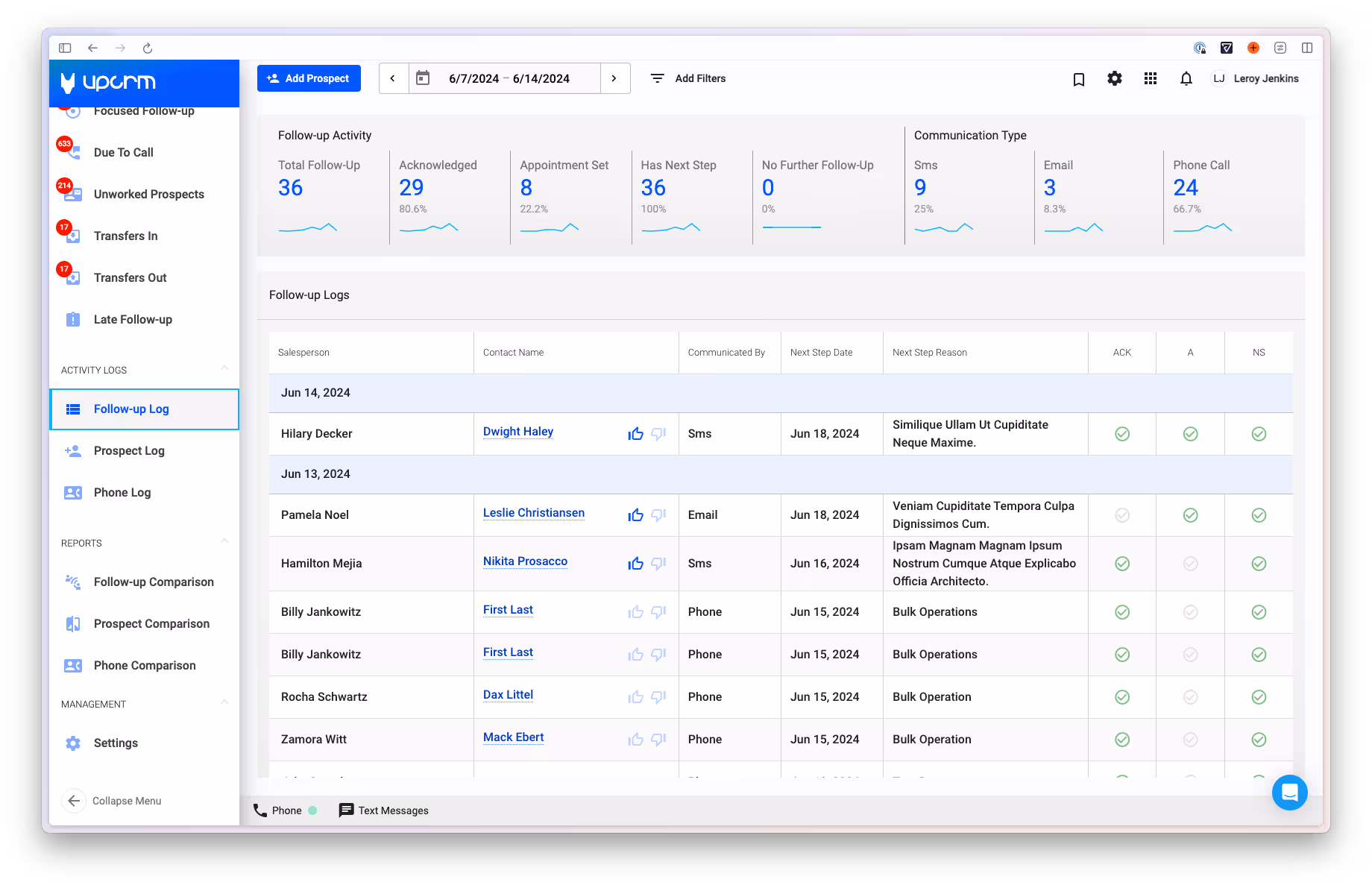This screenshot has height=888, width=1372.
Task: Collapse the Reports section chevron
Action: (x=224, y=542)
